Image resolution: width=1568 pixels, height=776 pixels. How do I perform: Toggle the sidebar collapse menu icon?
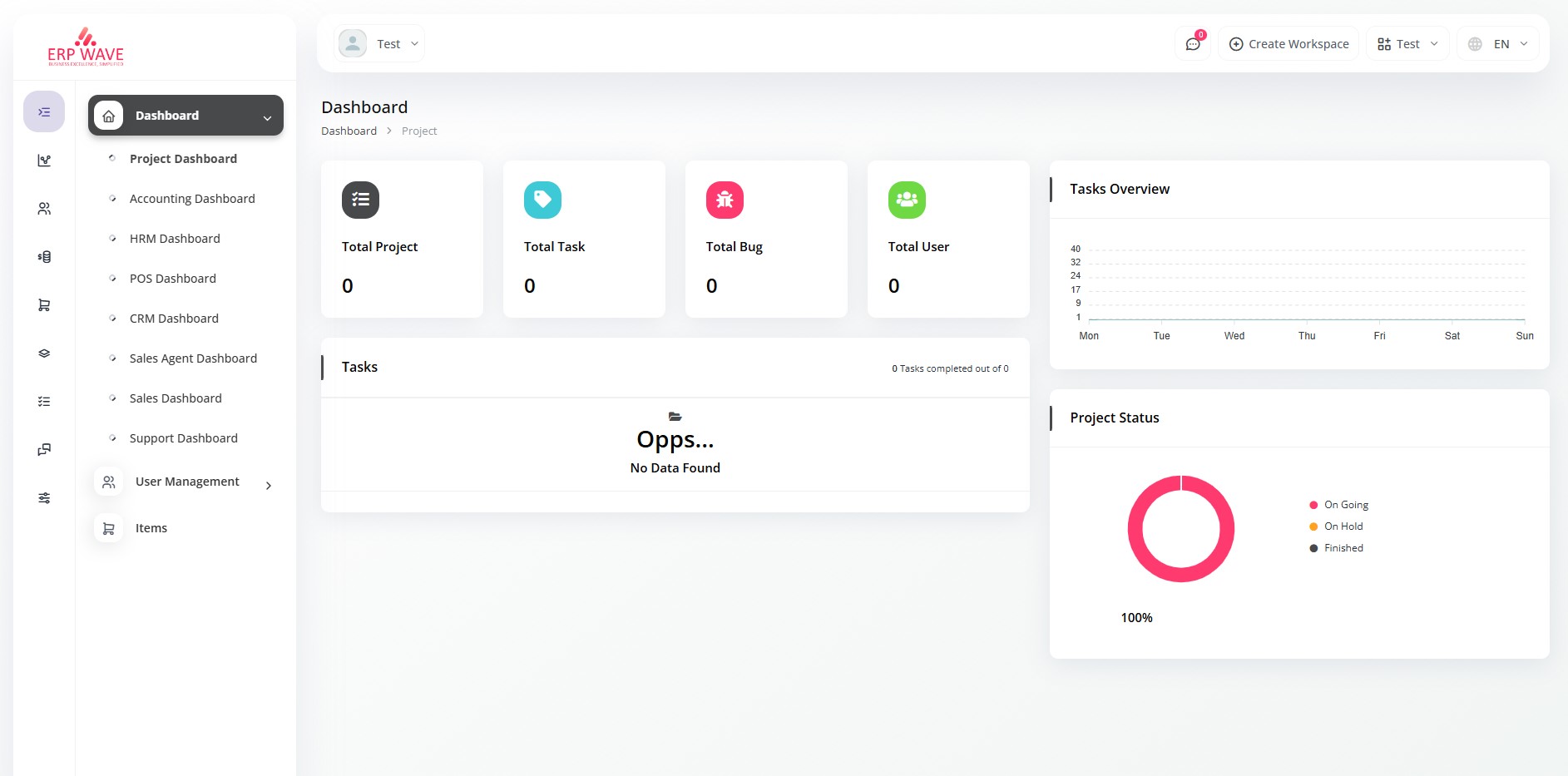point(44,111)
